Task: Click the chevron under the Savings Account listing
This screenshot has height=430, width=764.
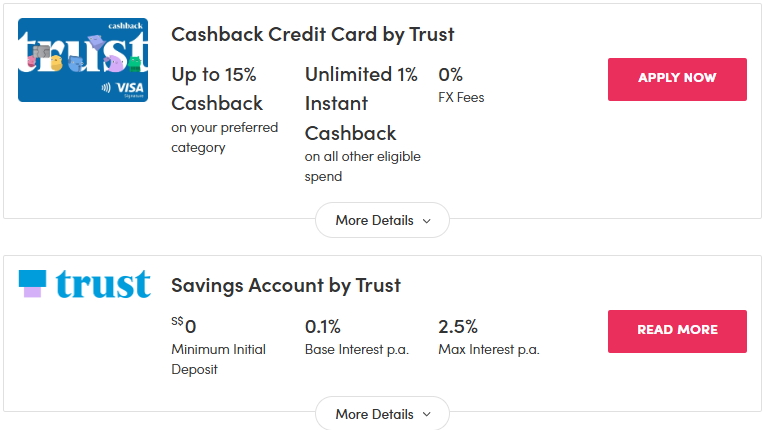Action: click(x=427, y=414)
